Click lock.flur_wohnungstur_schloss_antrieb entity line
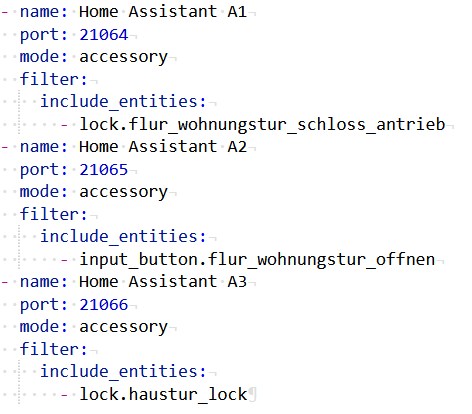This screenshot has height=414, width=472. tap(262, 124)
